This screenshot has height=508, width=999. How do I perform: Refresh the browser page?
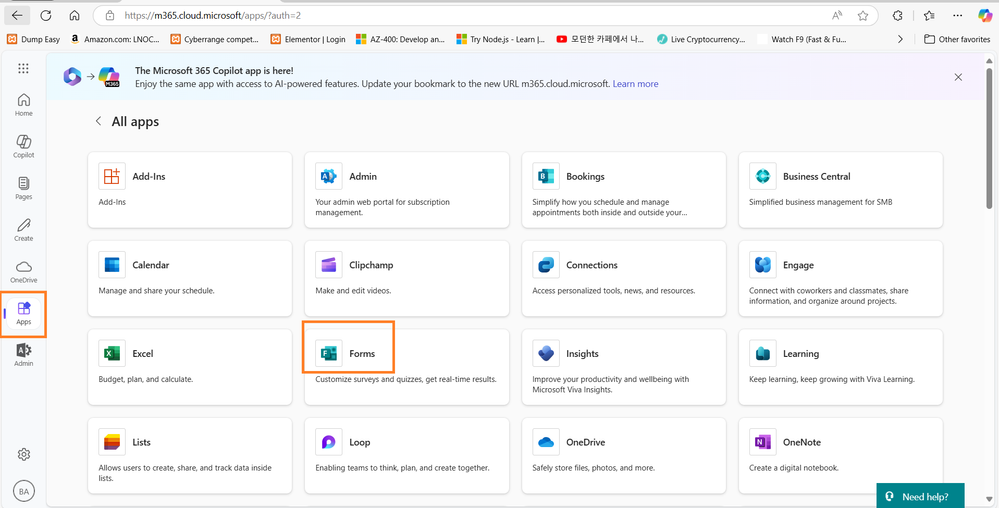[x=45, y=15]
